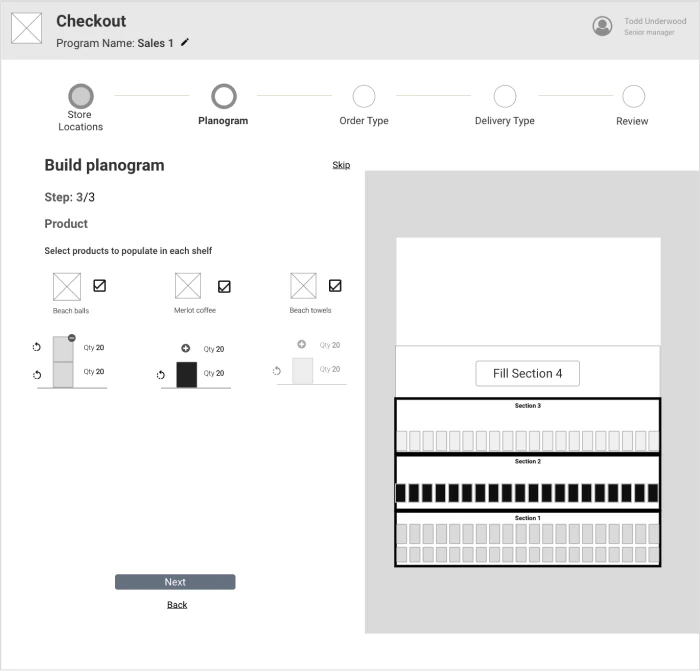Select the Beach towels product thumbnail
Screen dimensions: 700x671
tap(304, 286)
